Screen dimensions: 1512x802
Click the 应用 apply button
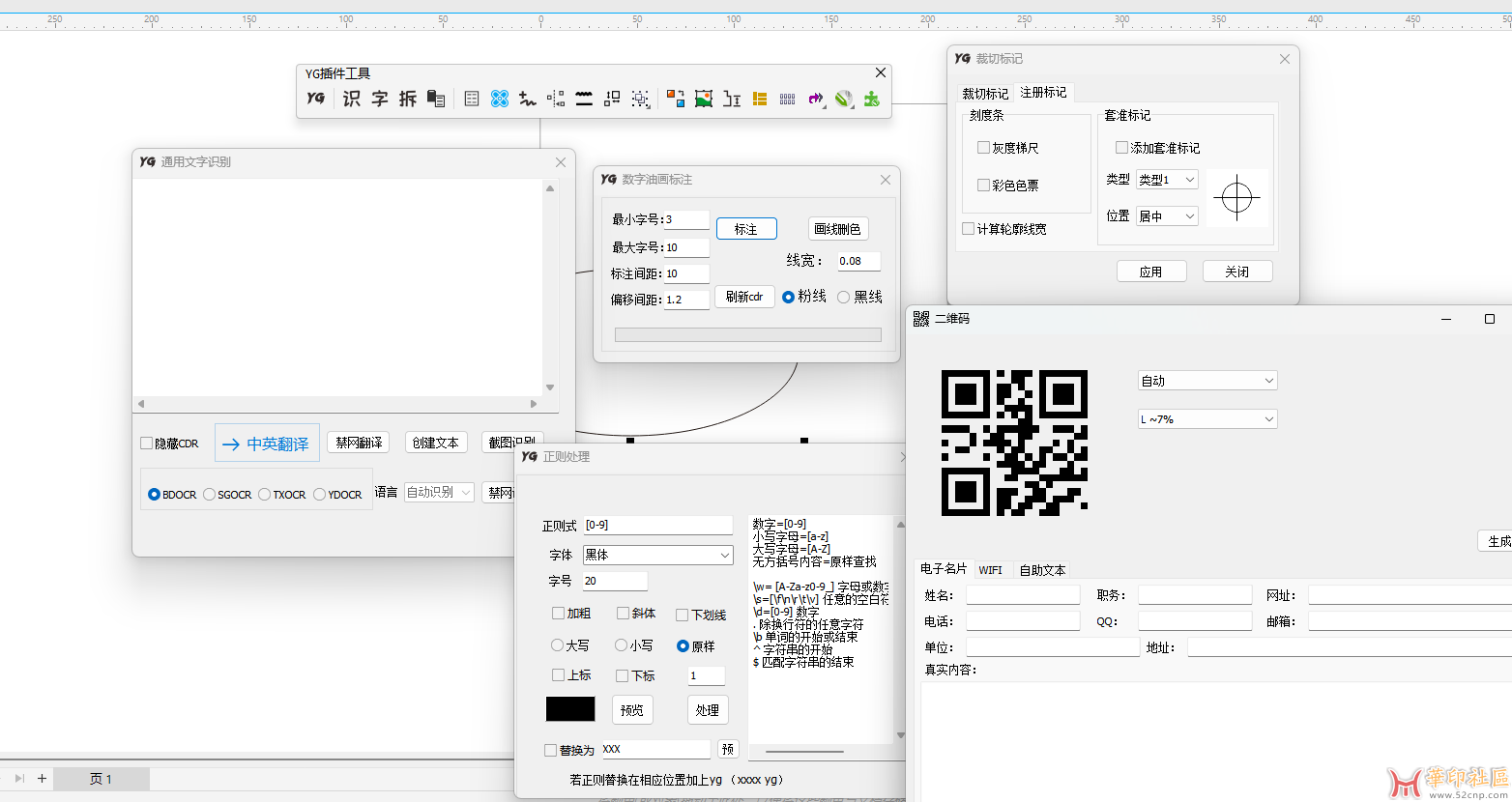(x=1150, y=272)
